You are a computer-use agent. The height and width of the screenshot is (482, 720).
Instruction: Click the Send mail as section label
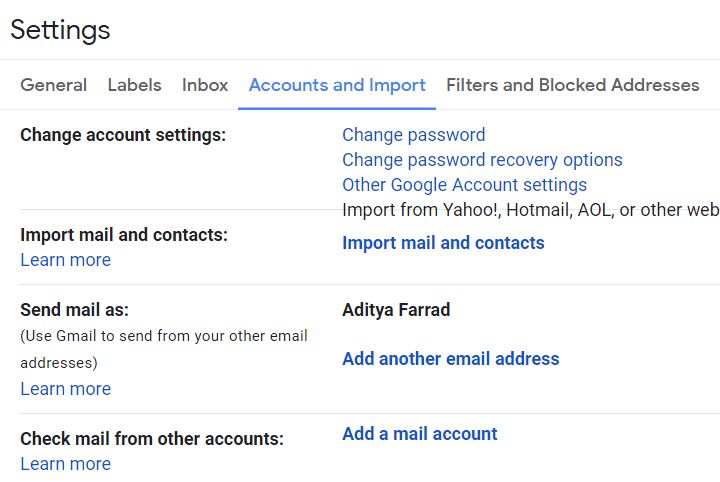(x=74, y=310)
